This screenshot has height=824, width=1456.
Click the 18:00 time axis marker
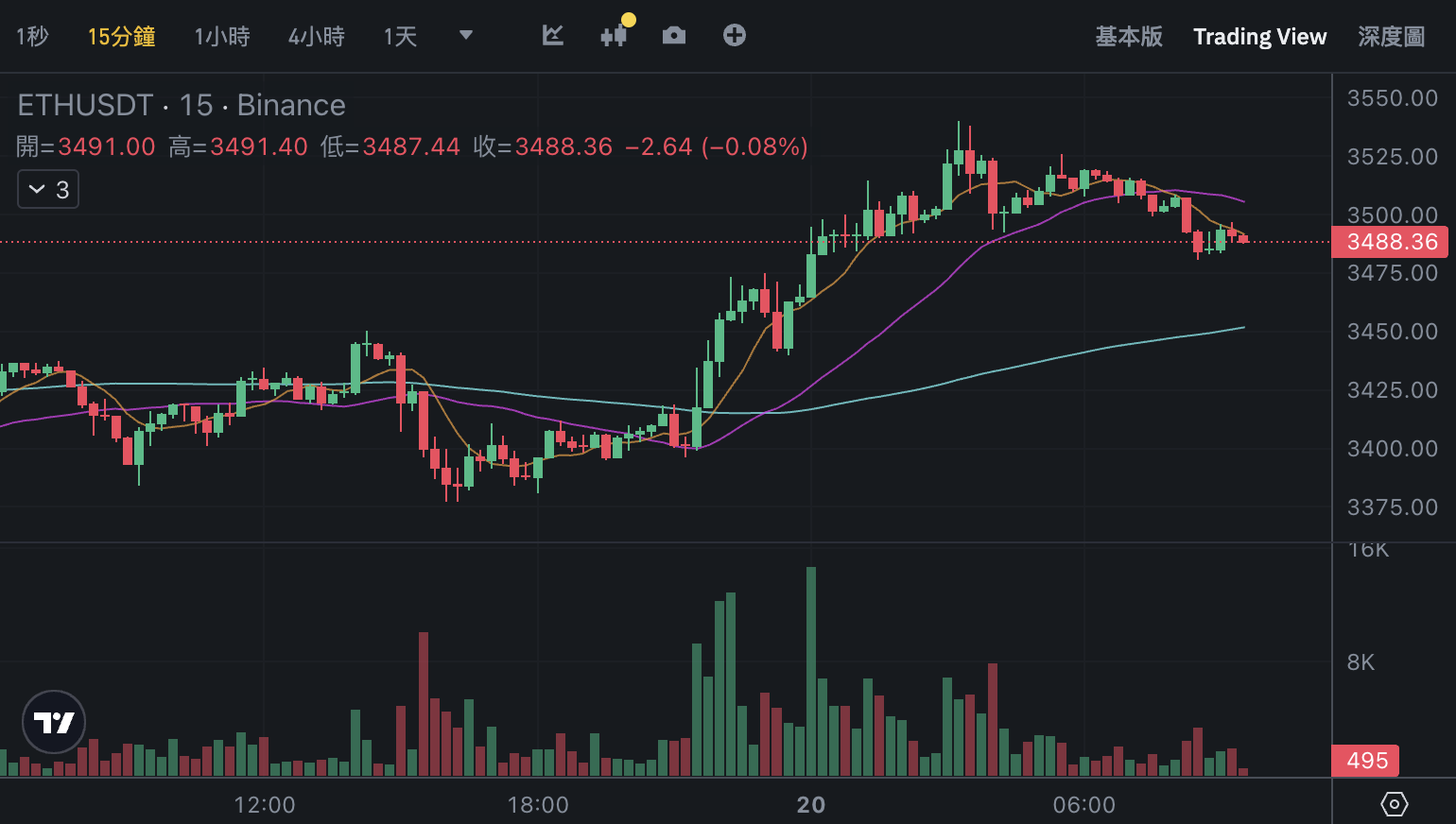coord(538,805)
